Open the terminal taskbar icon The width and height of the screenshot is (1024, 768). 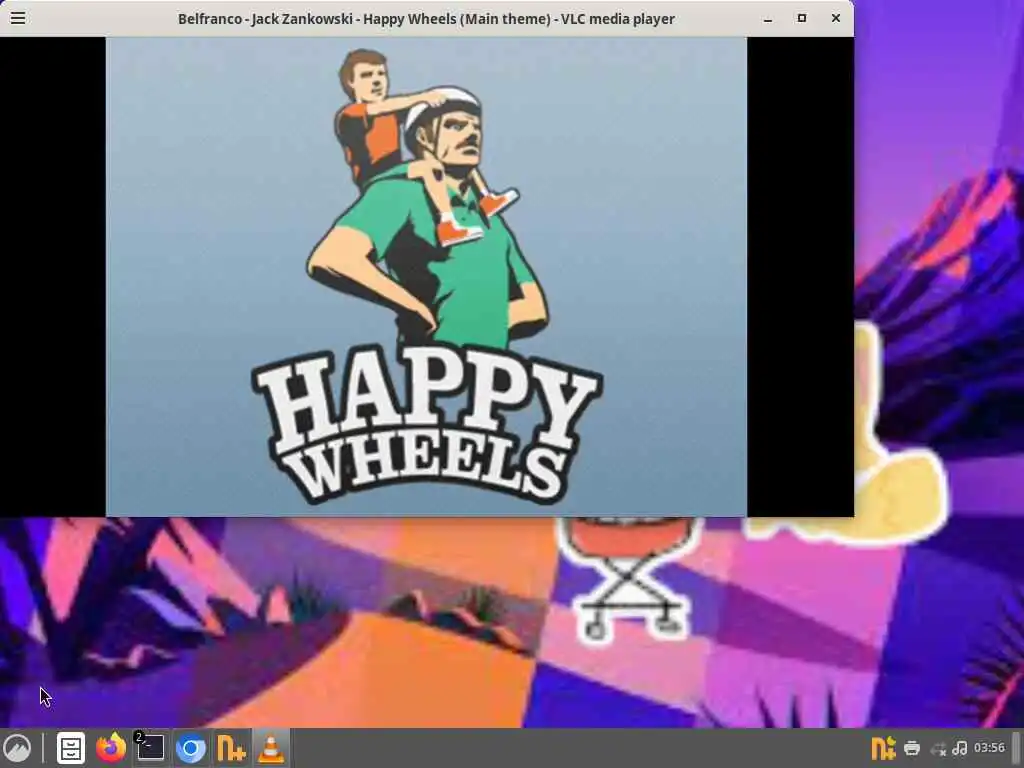pyautogui.click(x=150, y=748)
